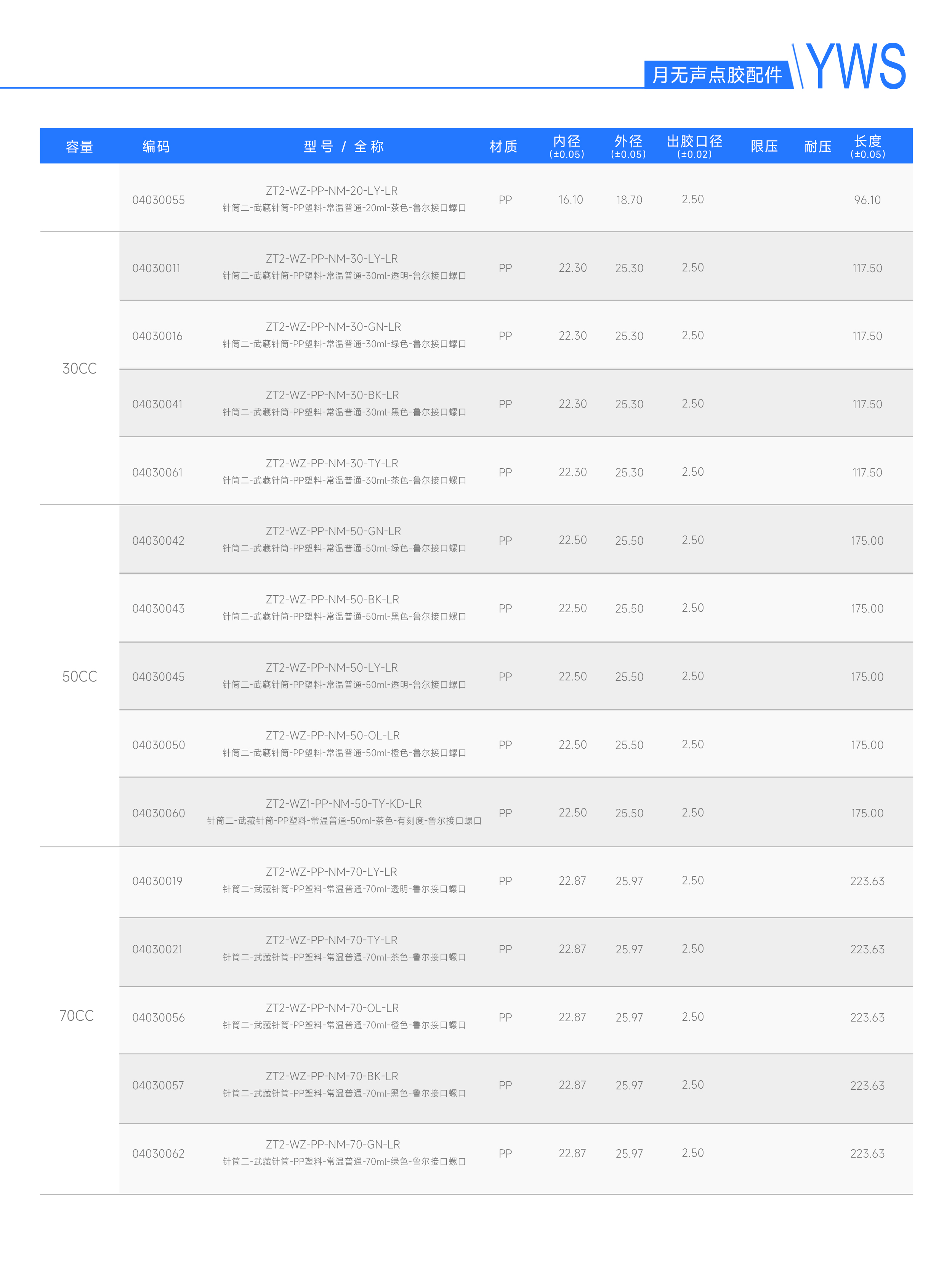Select product code 04030019
This screenshot has height=1283, width=952.
(157, 881)
